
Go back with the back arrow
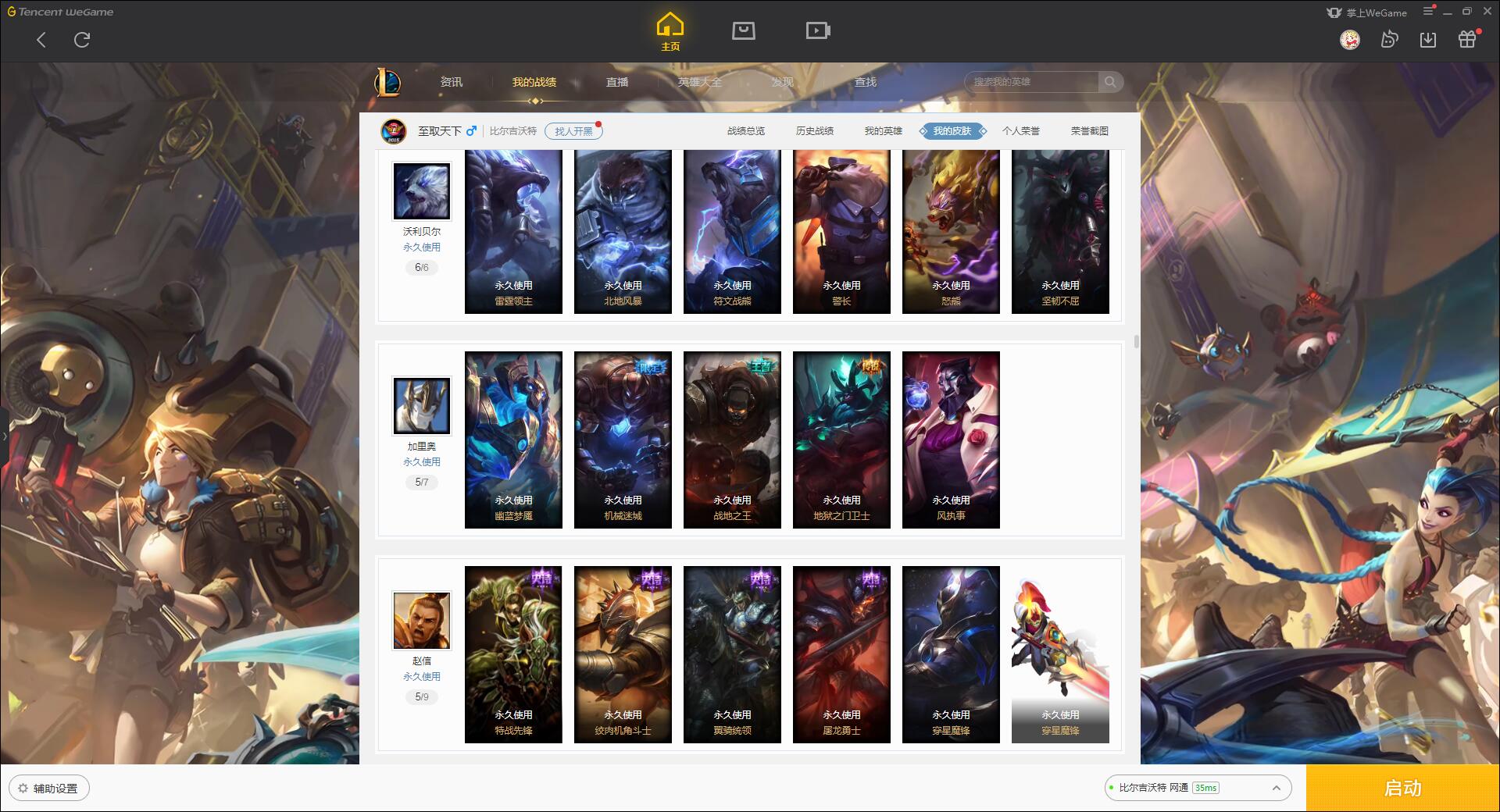tap(41, 40)
